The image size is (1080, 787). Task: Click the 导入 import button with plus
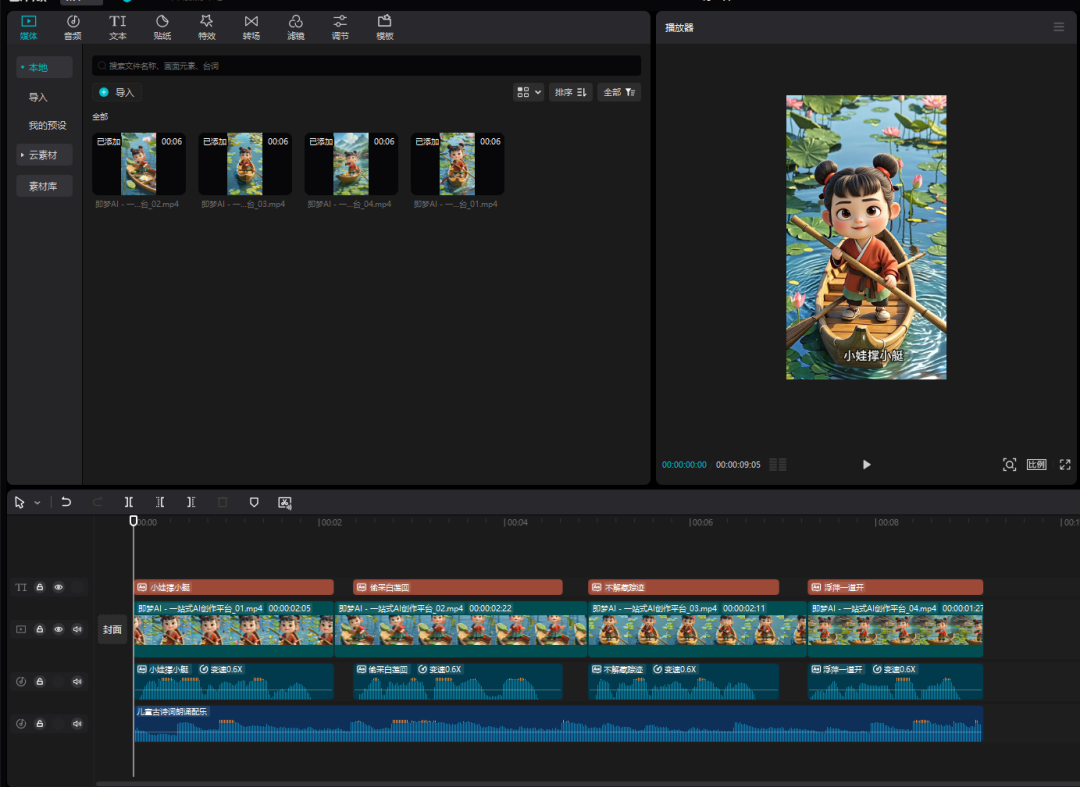point(117,92)
